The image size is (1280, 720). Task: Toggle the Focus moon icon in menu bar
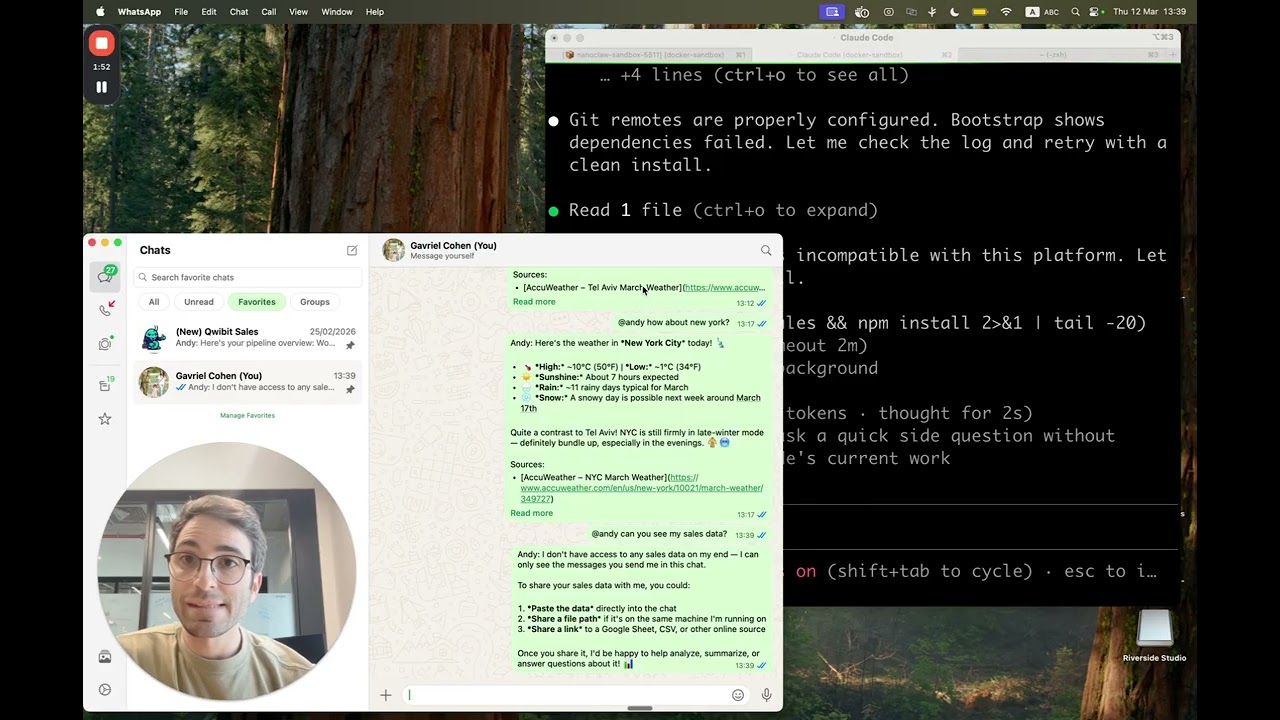954,12
